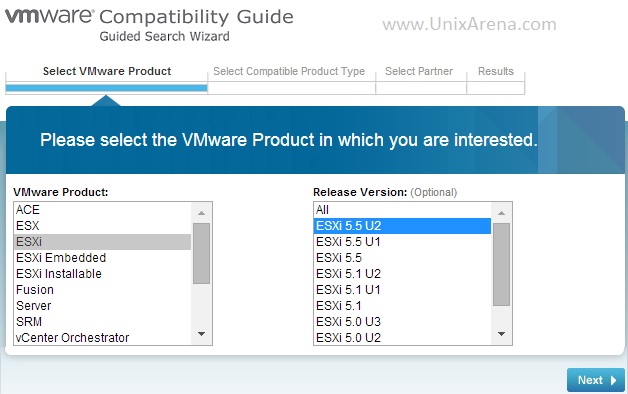The image size is (628, 394).
Task: Choose Fusion from VMware Product list
Action: 35,289
